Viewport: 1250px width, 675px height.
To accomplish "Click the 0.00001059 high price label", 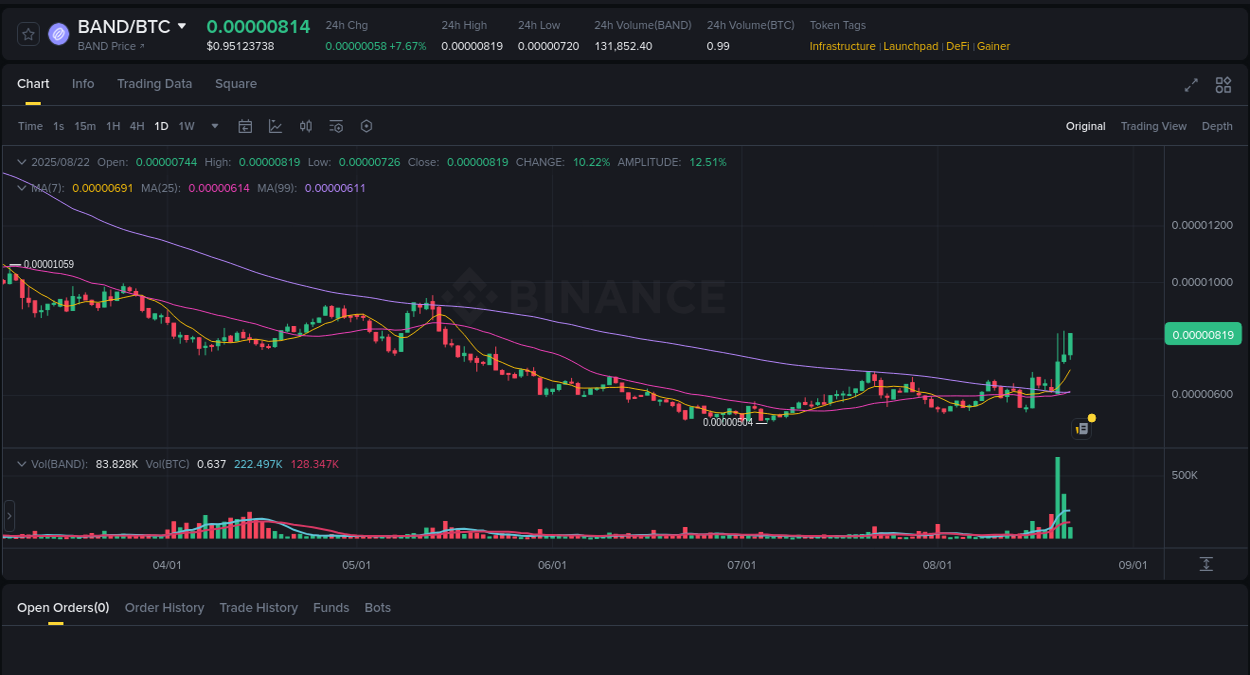I will (48, 264).
